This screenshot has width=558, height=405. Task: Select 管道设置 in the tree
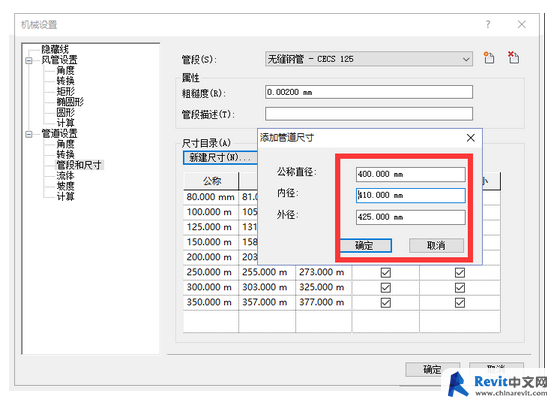[59, 134]
